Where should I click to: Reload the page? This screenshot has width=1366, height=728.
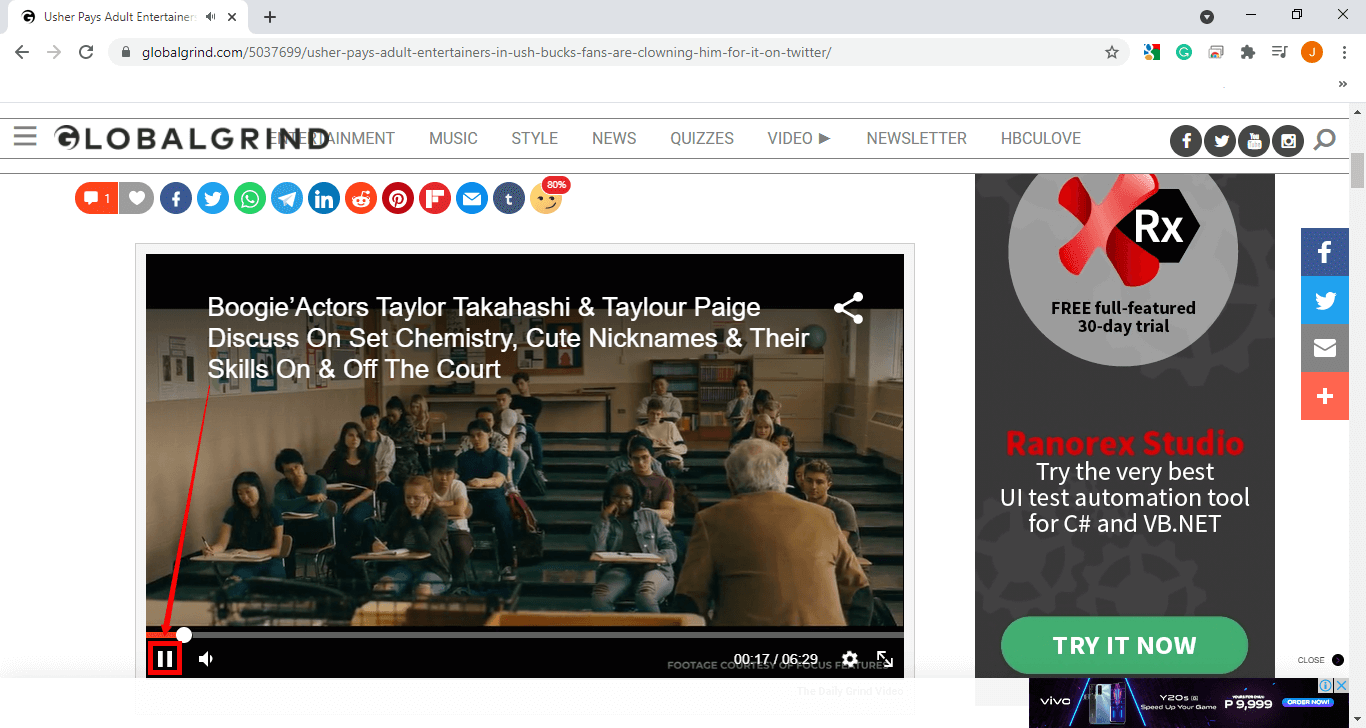[x=87, y=52]
